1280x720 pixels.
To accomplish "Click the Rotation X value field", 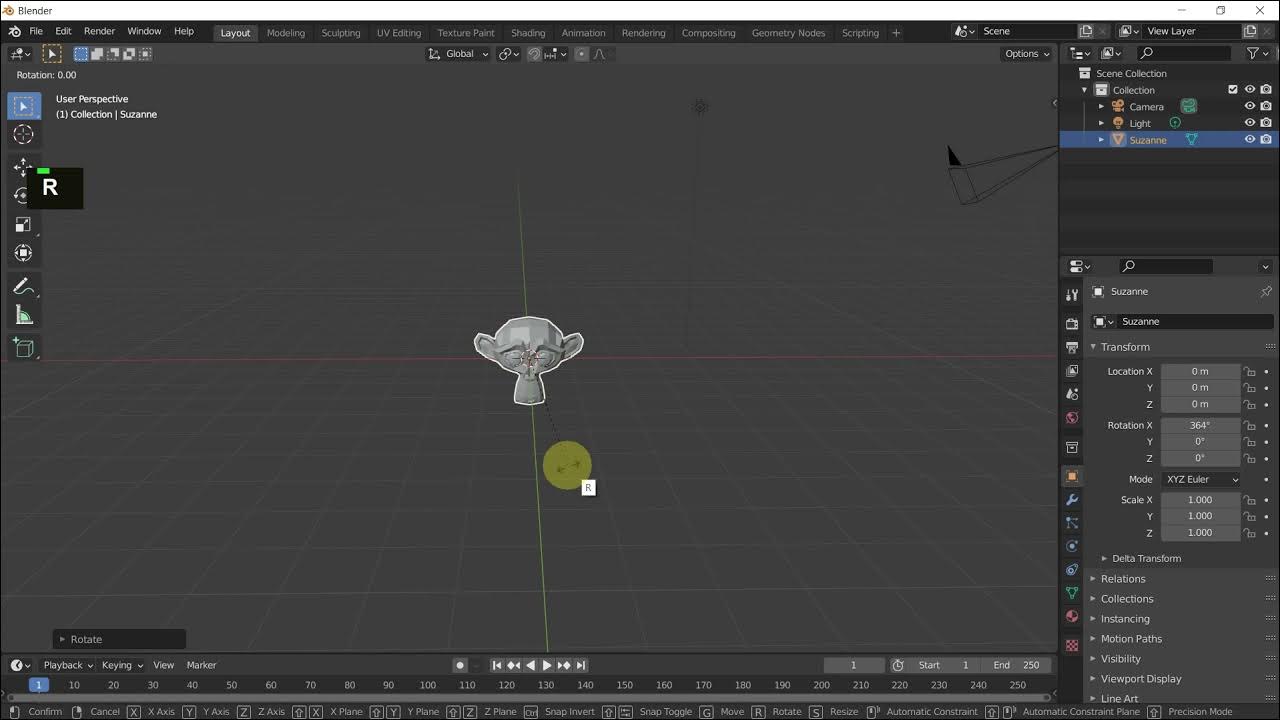I will coord(1200,425).
